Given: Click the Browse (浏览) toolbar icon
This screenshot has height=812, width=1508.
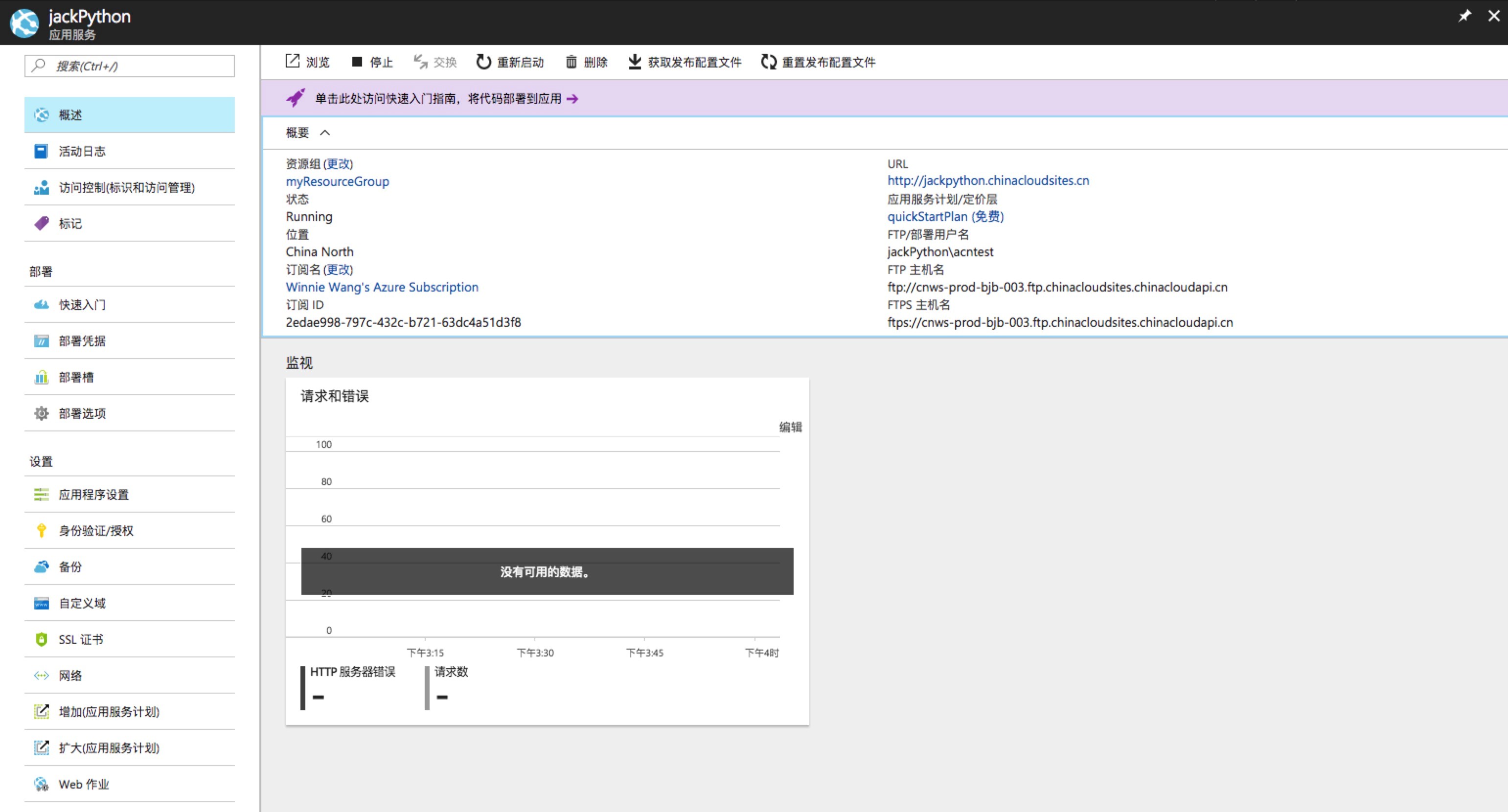Looking at the screenshot, I should tap(293, 62).
